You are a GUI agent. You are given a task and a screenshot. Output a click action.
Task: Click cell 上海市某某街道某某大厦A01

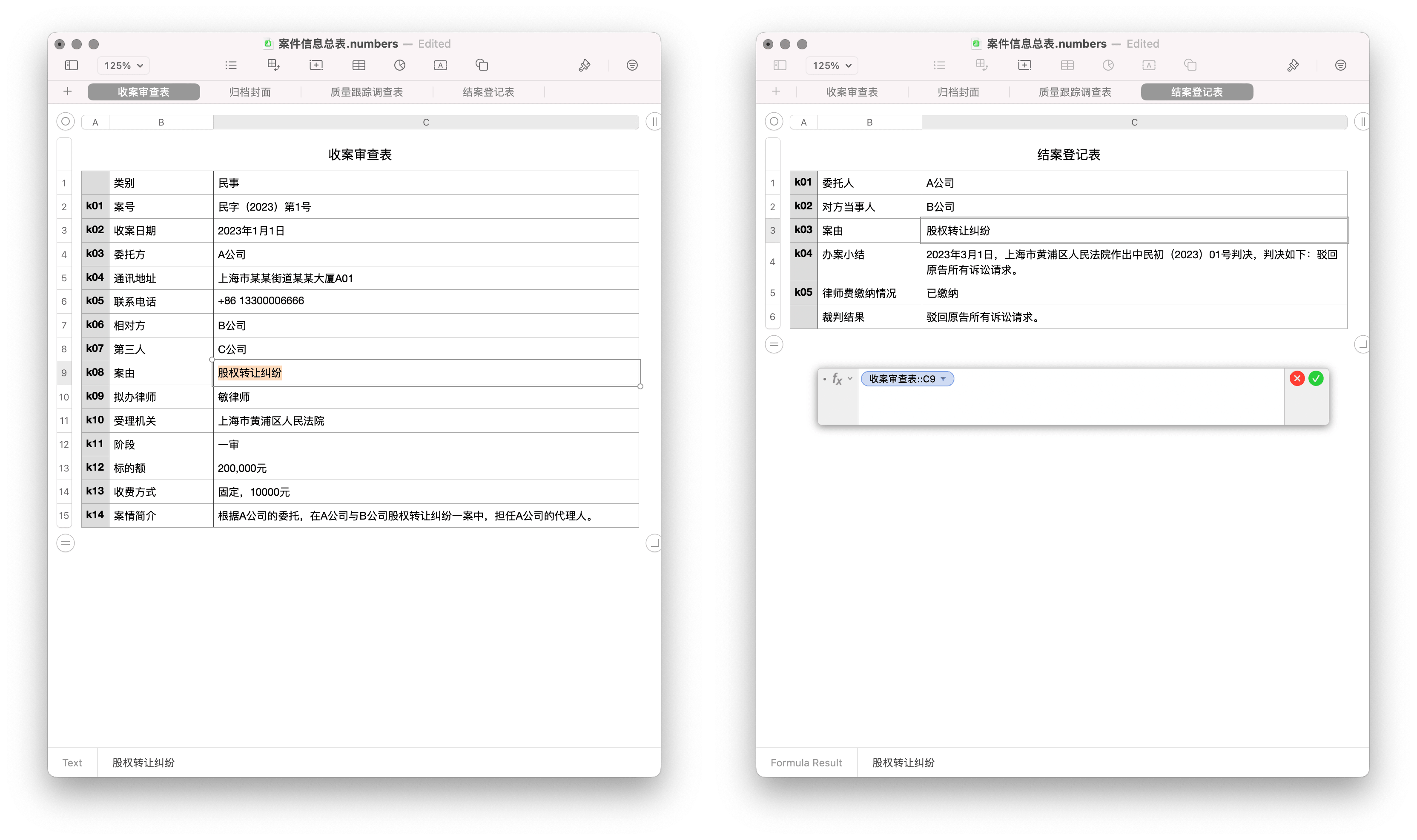coord(426,278)
